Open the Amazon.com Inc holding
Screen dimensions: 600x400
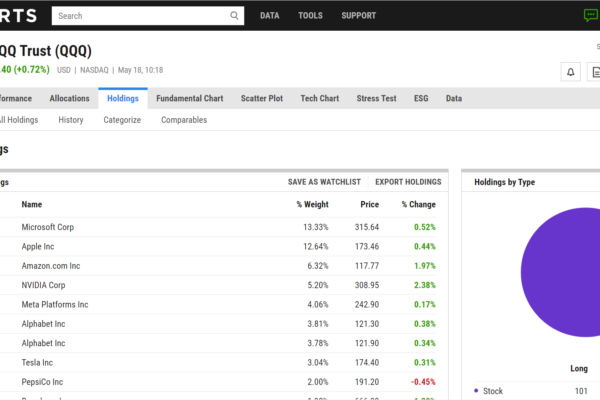point(51,266)
